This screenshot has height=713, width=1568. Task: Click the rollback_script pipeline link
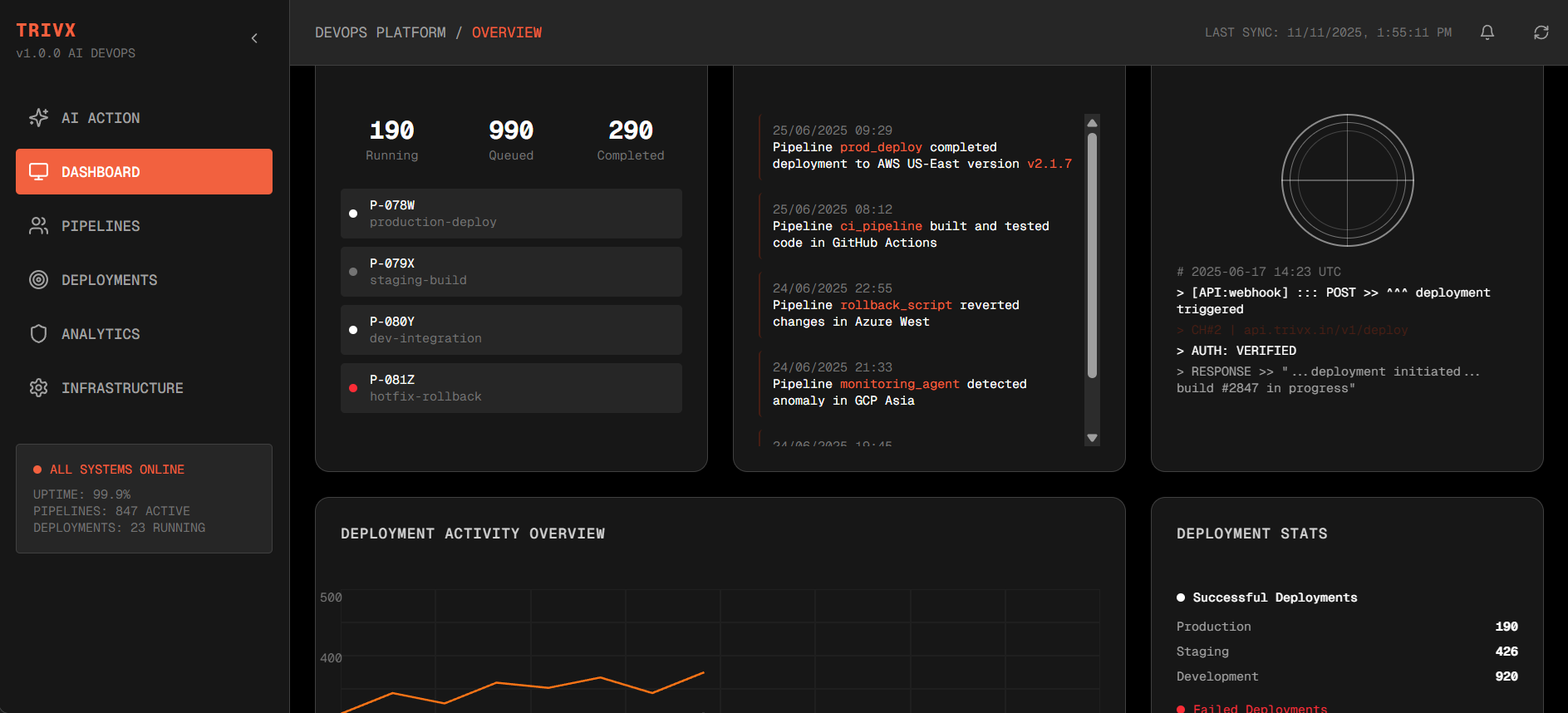(895, 305)
